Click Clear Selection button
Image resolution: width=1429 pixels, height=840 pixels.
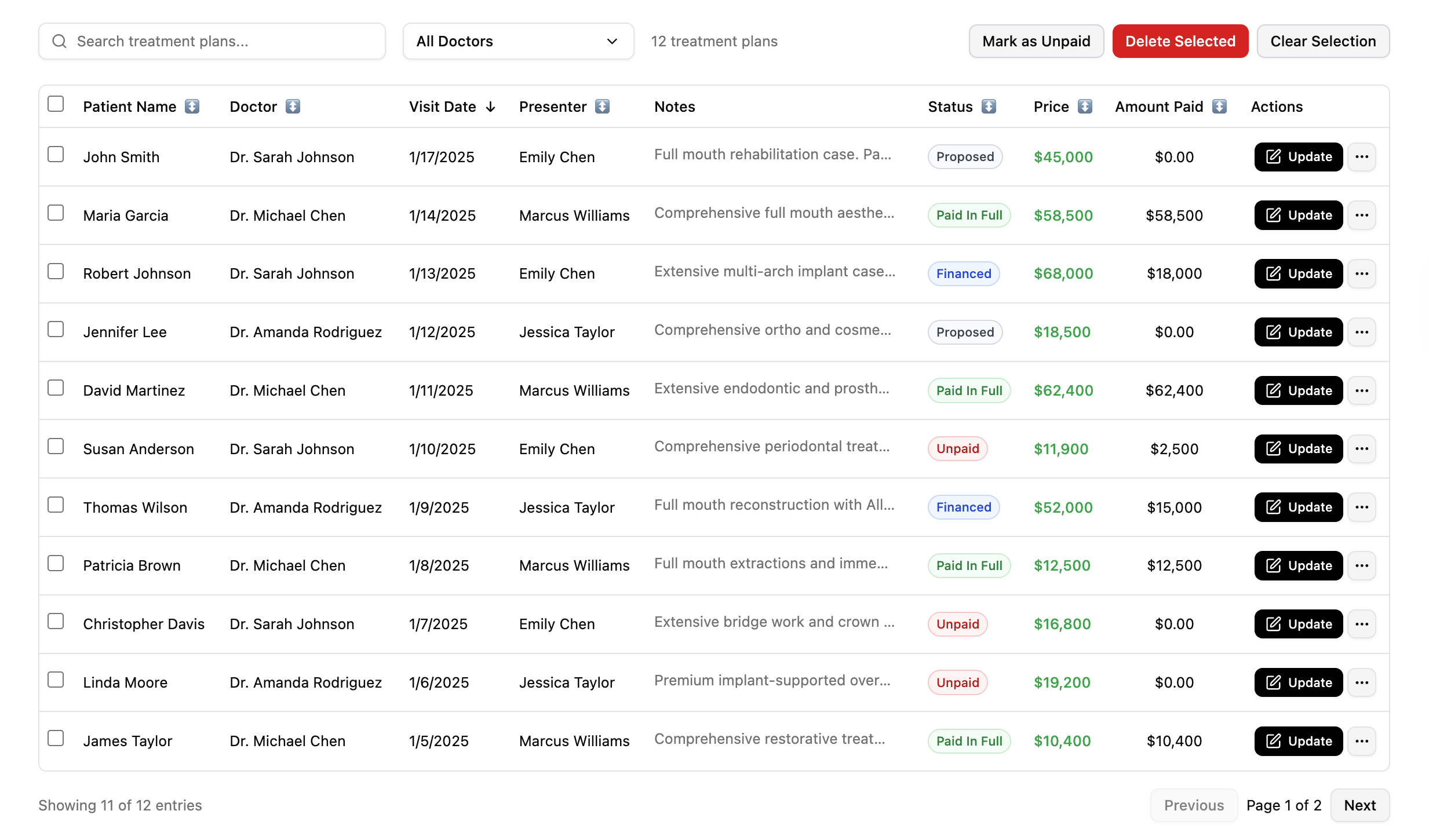[x=1322, y=41]
